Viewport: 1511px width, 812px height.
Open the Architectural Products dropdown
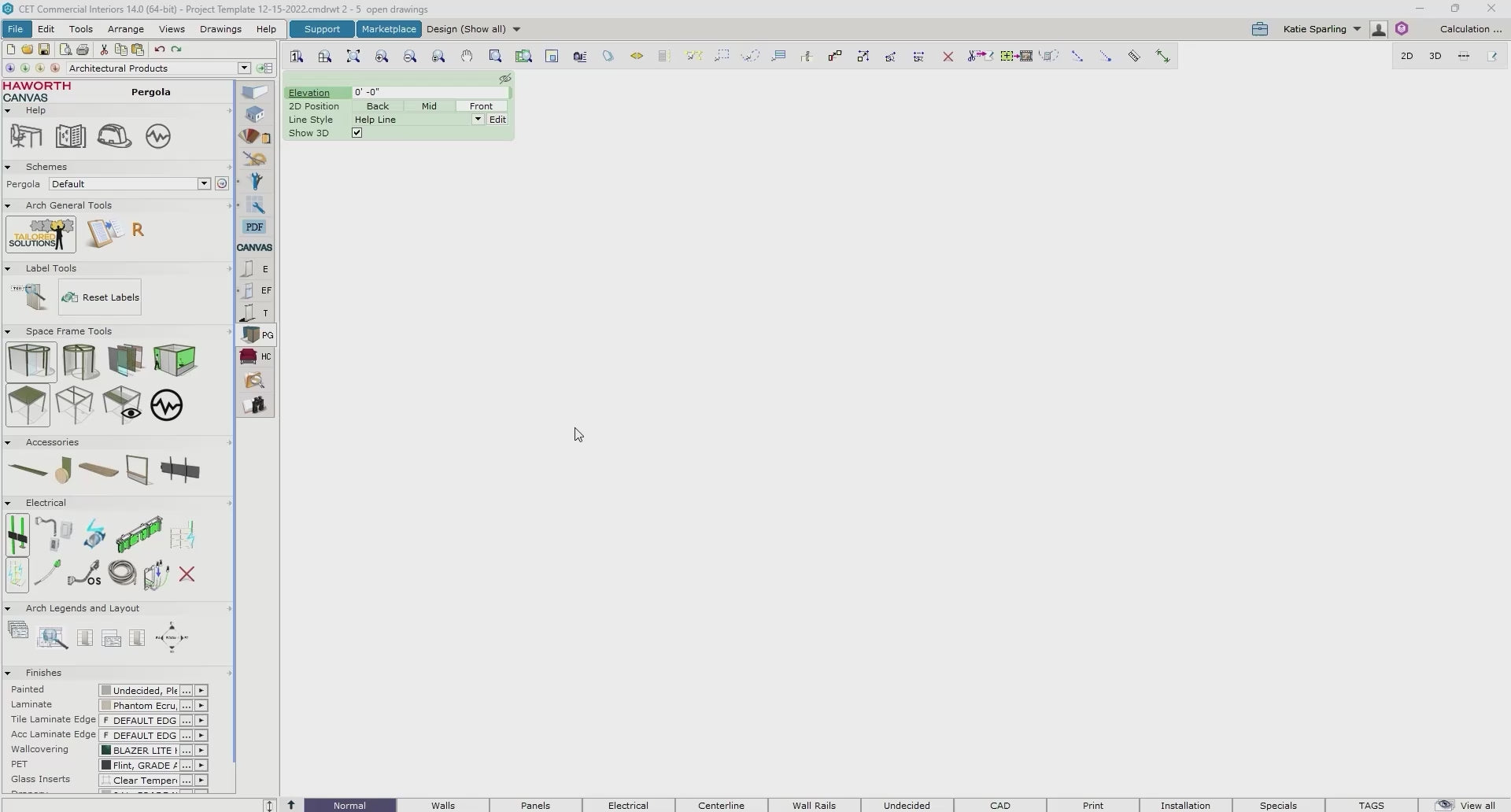tap(244, 68)
